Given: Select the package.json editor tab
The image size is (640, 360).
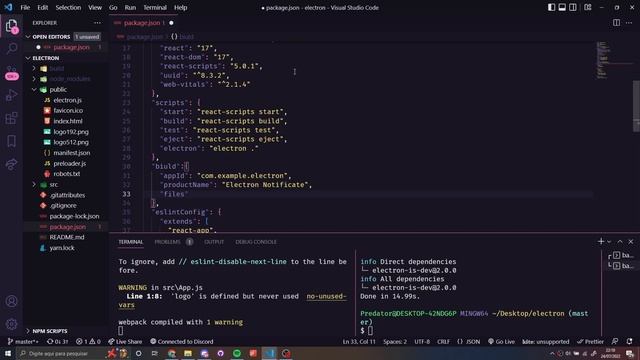Looking at the screenshot, I should click(144, 23).
